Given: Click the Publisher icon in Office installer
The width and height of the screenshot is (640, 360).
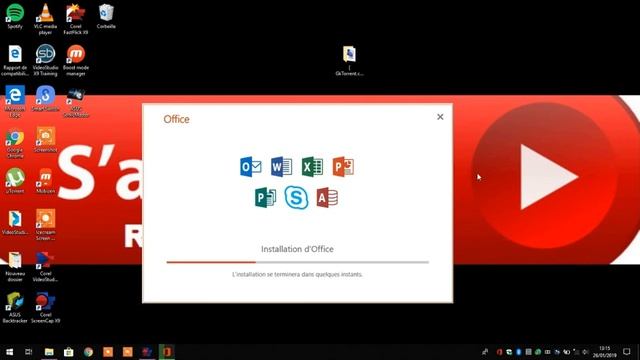Looking at the screenshot, I should 265,198.
